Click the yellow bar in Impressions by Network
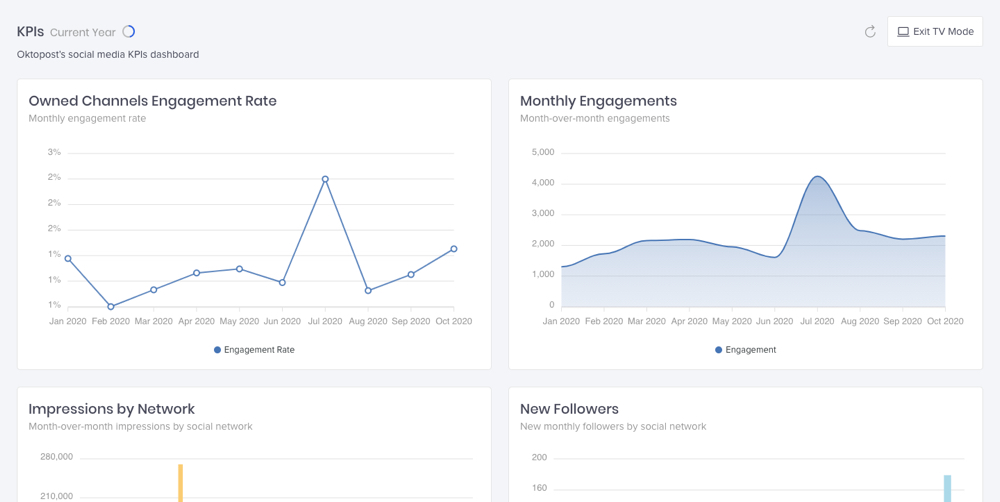The image size is (1000, 502). [181, 483]
